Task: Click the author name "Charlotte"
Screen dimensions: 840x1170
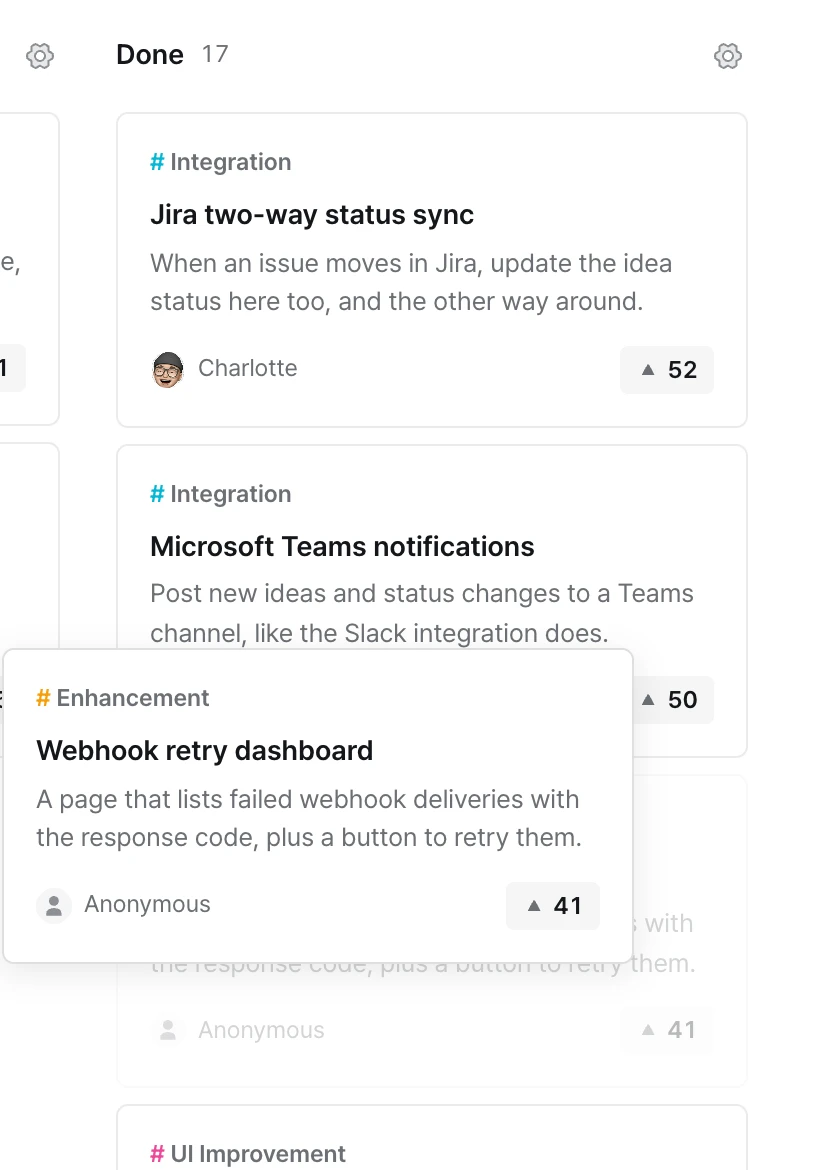Action: tap(248, 368)
